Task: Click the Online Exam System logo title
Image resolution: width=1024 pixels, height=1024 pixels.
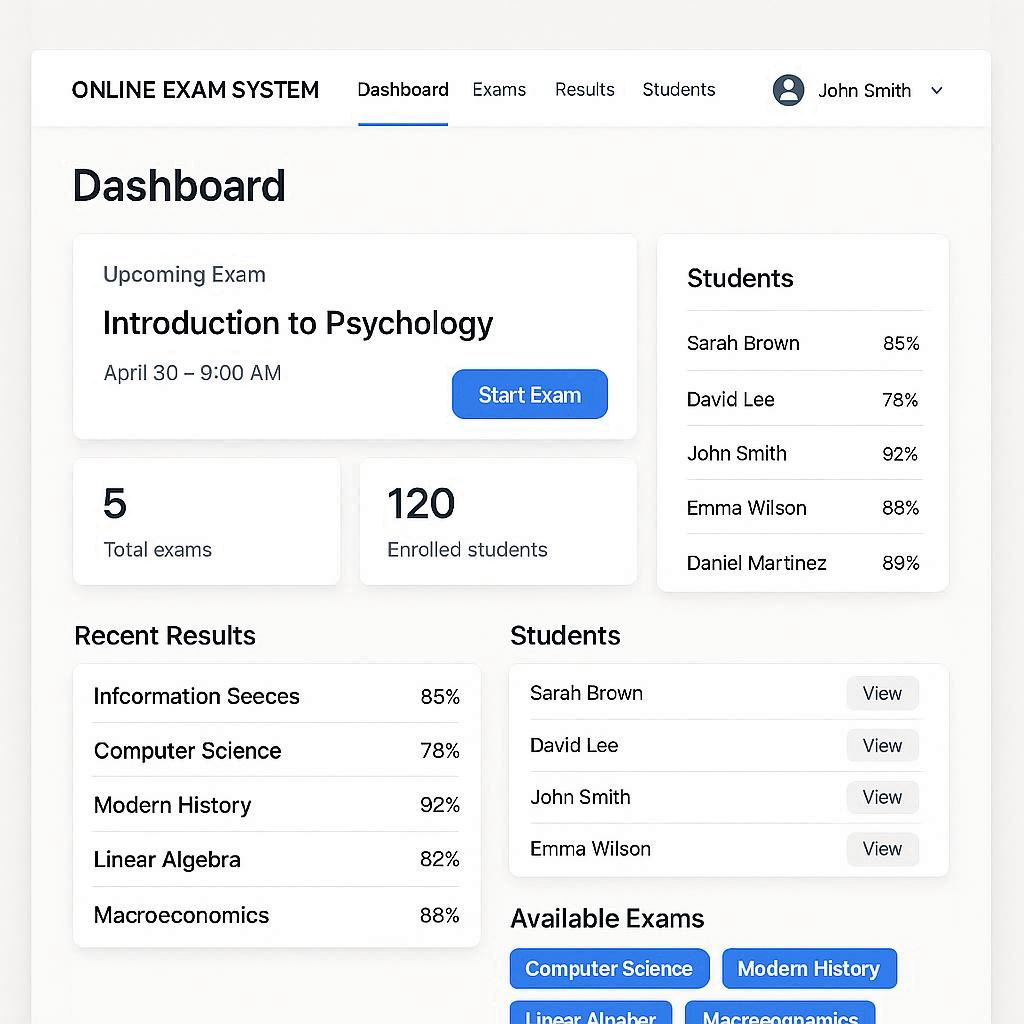Action: pos(195,90)
